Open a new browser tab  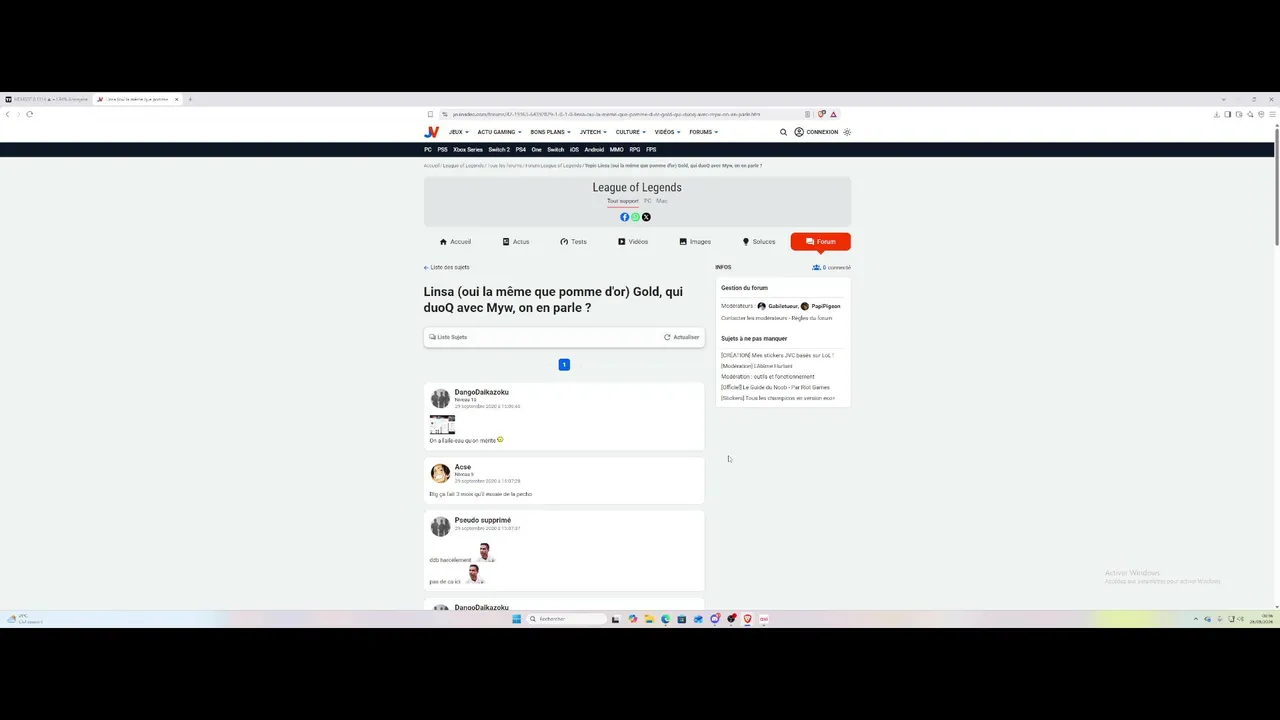pos(190,99)
